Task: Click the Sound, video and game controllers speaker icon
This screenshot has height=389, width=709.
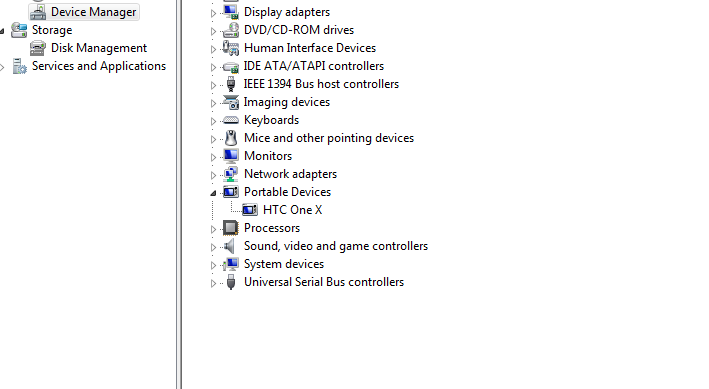Action: (x=230, y=246)
